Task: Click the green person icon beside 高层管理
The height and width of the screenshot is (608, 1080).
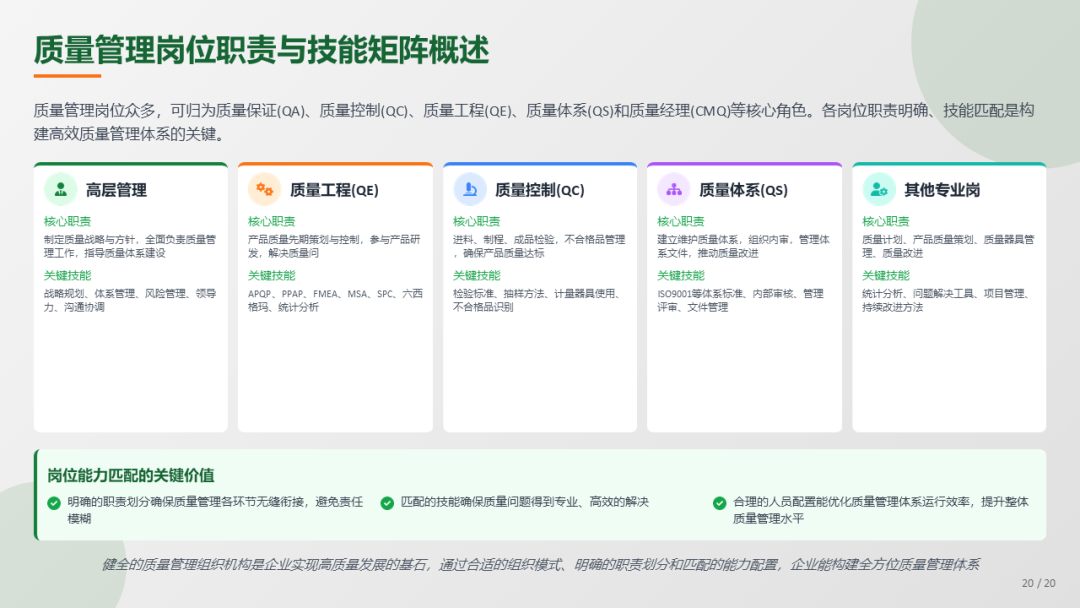Action: (61, 189)
